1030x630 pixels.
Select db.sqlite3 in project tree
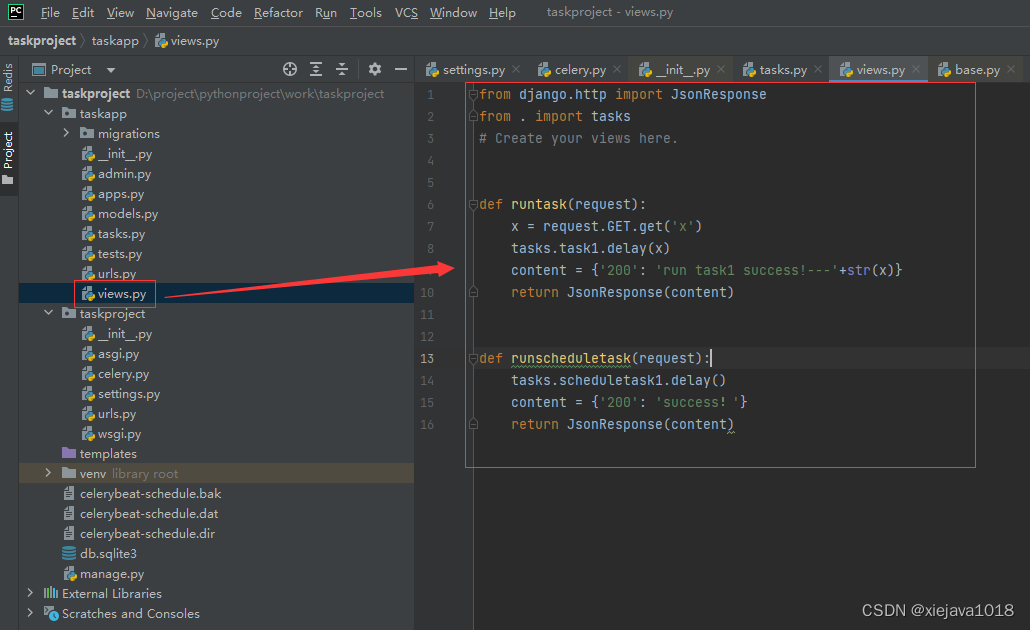[x=108, y=553]
